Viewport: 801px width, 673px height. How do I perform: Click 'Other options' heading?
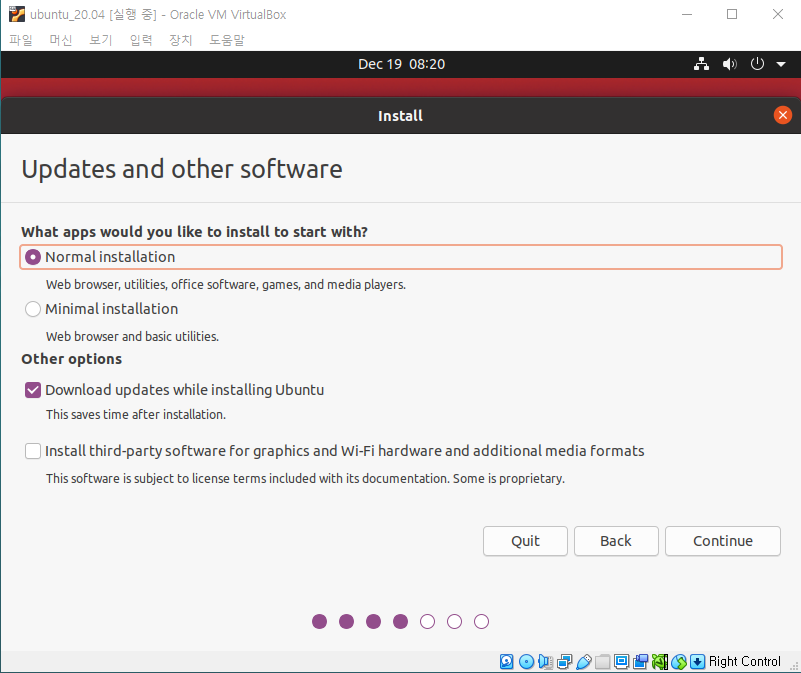tap(72, 359)
